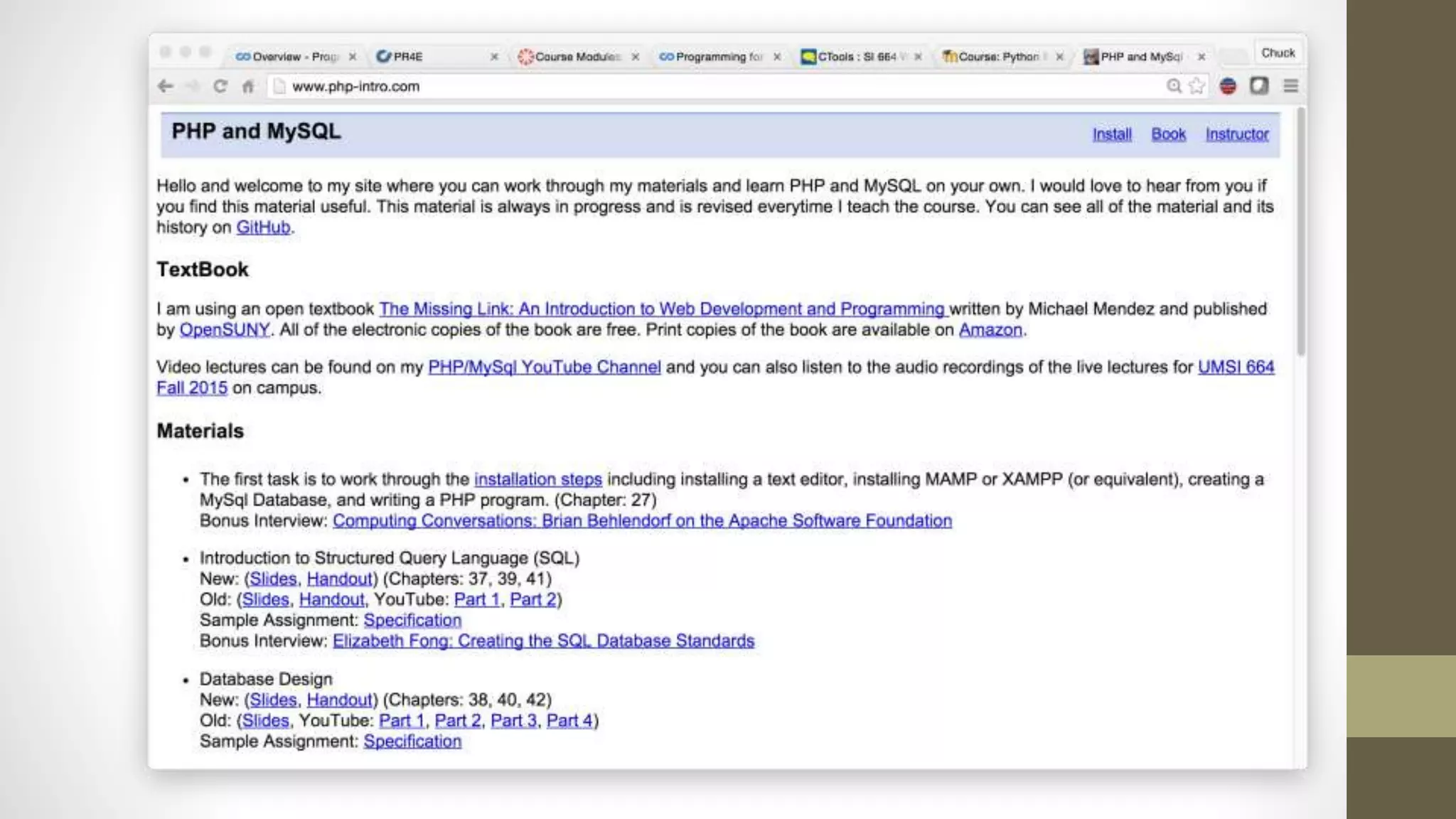Click the Chuck profile button

click(1278, 53)
